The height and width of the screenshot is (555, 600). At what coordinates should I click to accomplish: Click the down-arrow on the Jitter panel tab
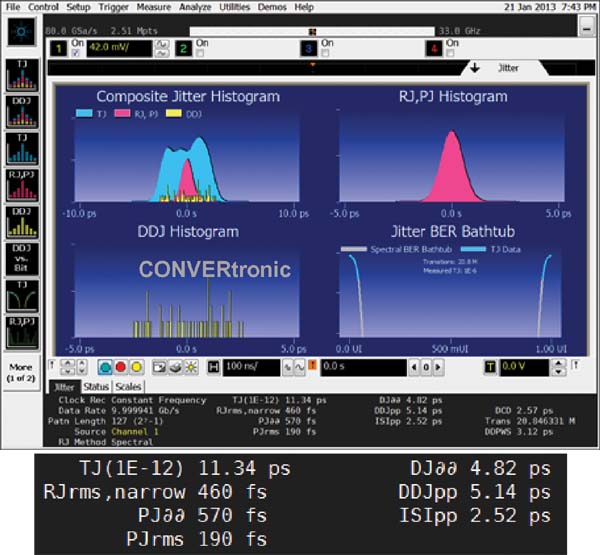click(475, 68)
